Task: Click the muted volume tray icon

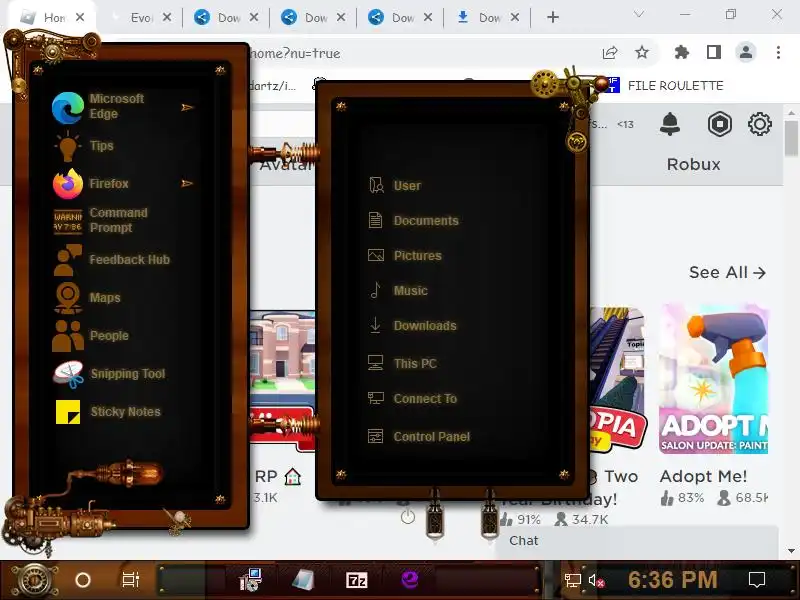Action: (x=596, y=581)
